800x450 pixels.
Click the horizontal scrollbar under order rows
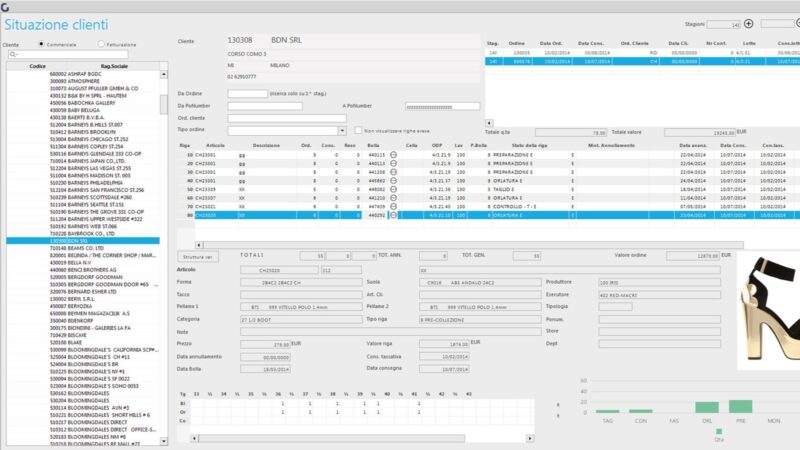pos(469,245)
